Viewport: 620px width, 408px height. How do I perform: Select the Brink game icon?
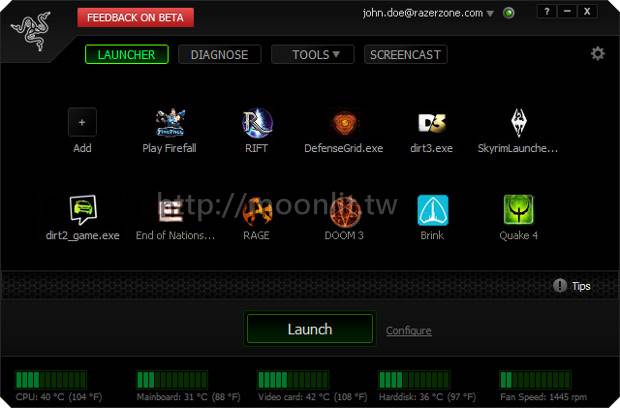(432, 210)
